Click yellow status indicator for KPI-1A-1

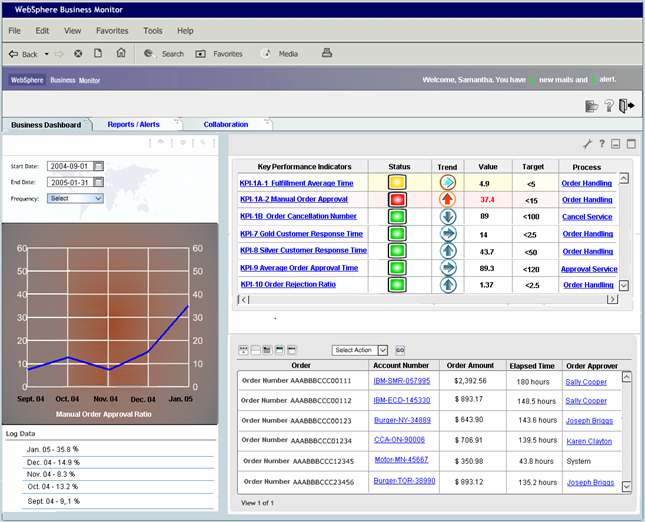pyautogui.click(x=397, y=182)
